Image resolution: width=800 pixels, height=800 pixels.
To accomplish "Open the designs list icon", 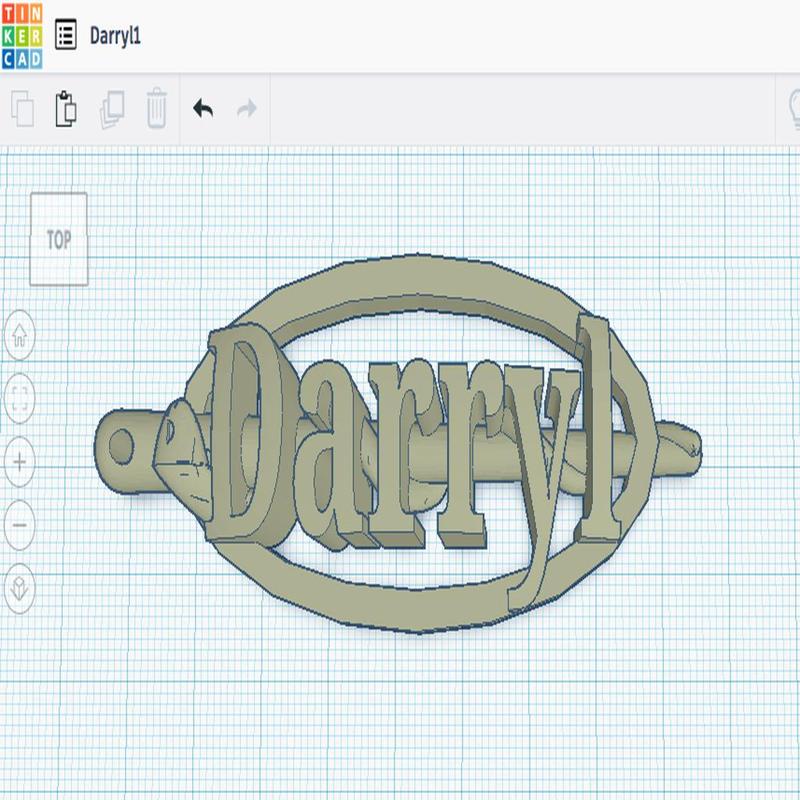I will click(66, 35).
